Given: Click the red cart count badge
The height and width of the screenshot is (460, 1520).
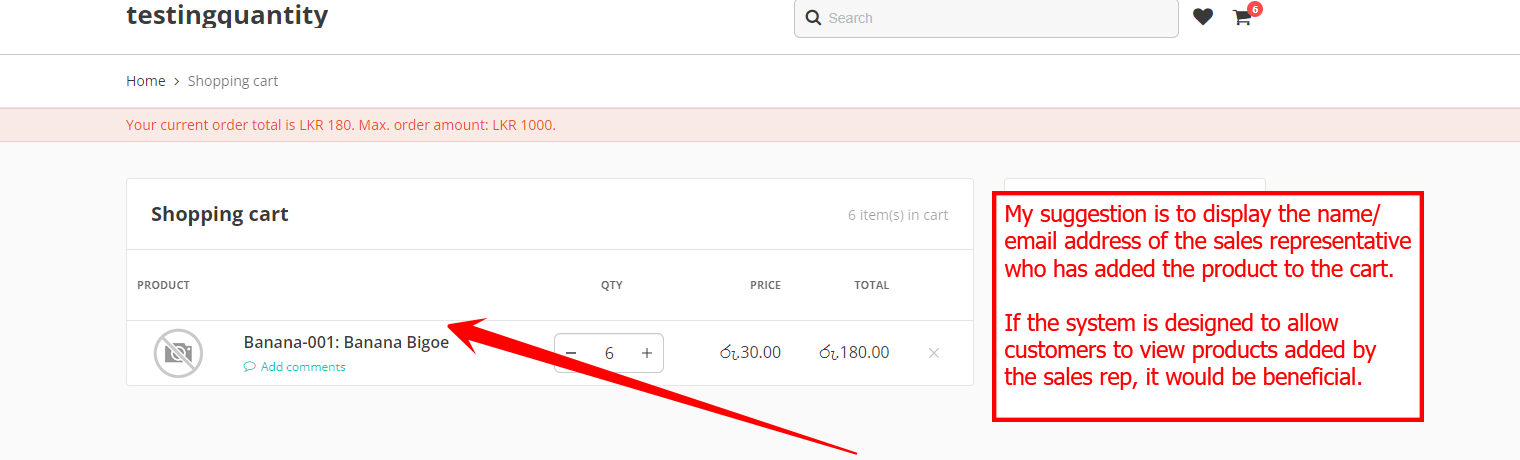Looking at the screenshot, I should [1254, 9].
